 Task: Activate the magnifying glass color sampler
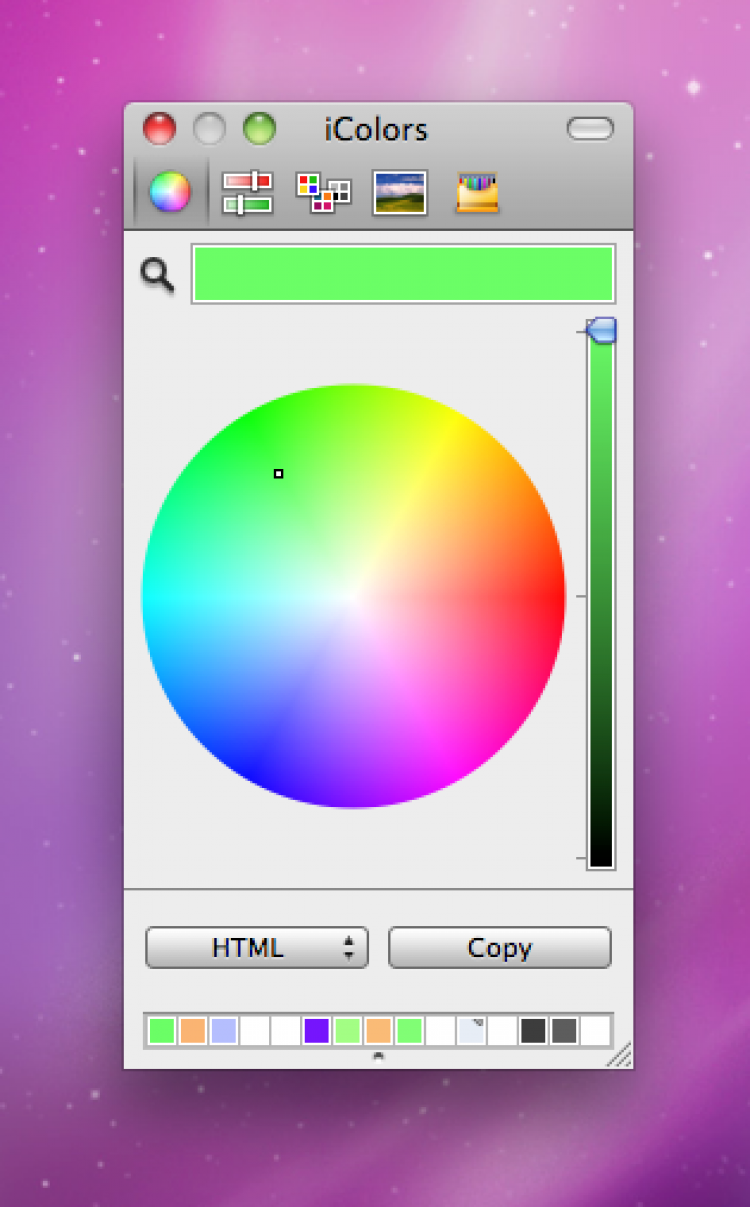click(157, 274)
